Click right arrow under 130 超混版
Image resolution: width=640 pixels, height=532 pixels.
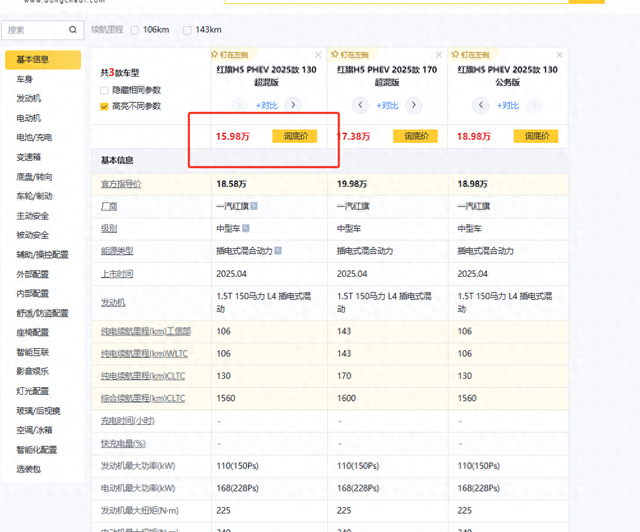293,105
